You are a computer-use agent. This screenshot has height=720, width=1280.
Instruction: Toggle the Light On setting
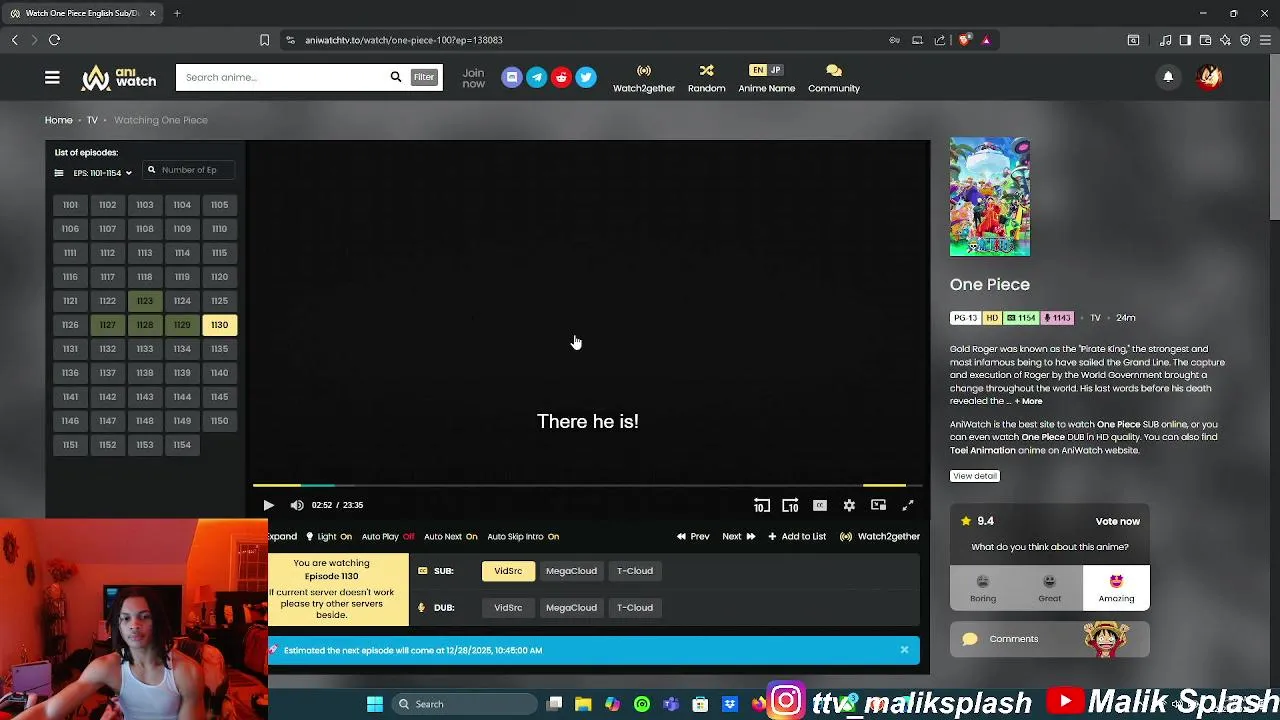pyautogui.click(x=329, y=537)
